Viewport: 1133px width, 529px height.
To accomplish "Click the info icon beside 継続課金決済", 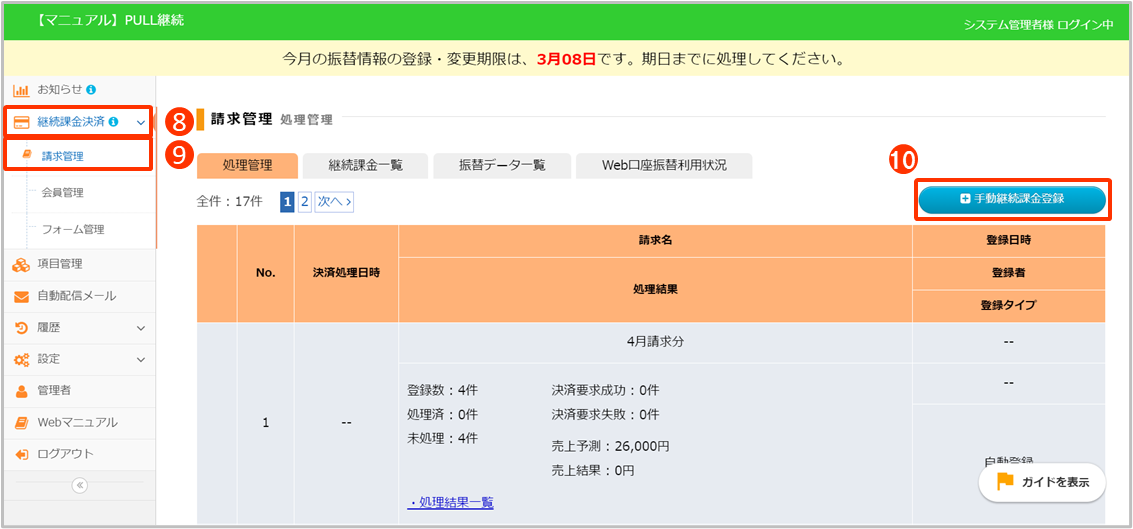I will 113,122.
